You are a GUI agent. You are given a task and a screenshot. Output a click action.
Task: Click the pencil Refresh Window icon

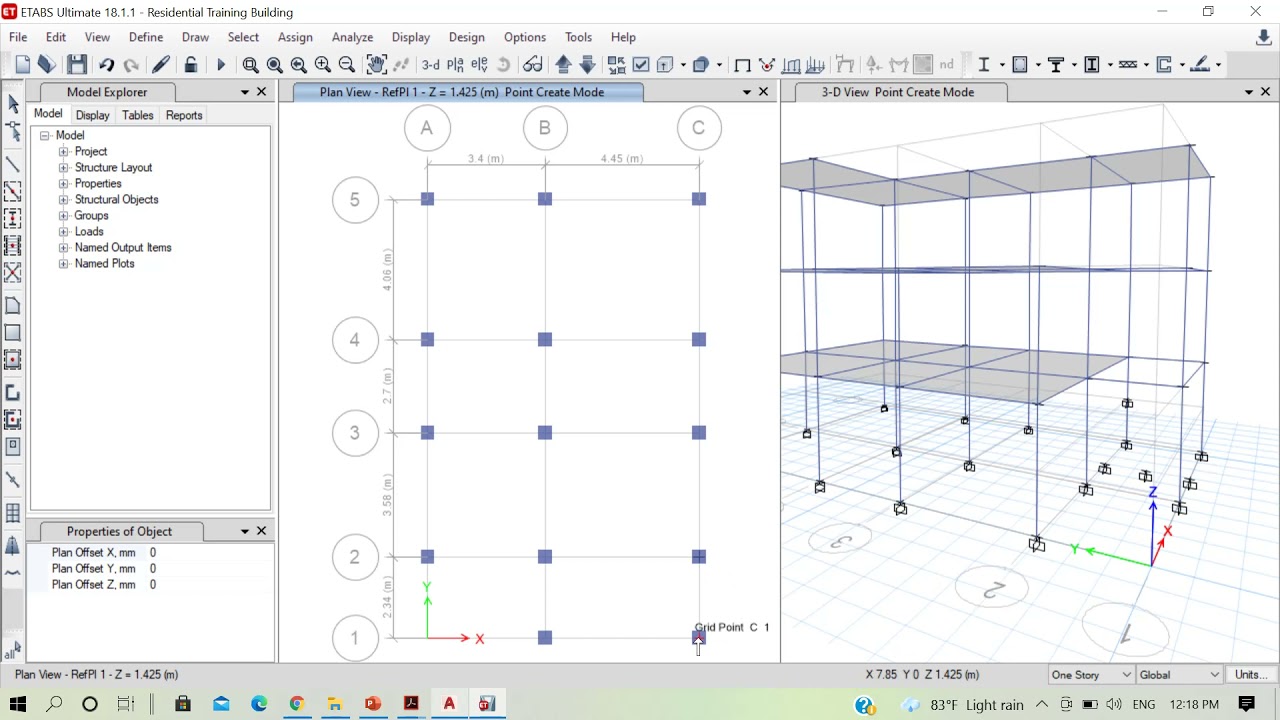[160, 65]
